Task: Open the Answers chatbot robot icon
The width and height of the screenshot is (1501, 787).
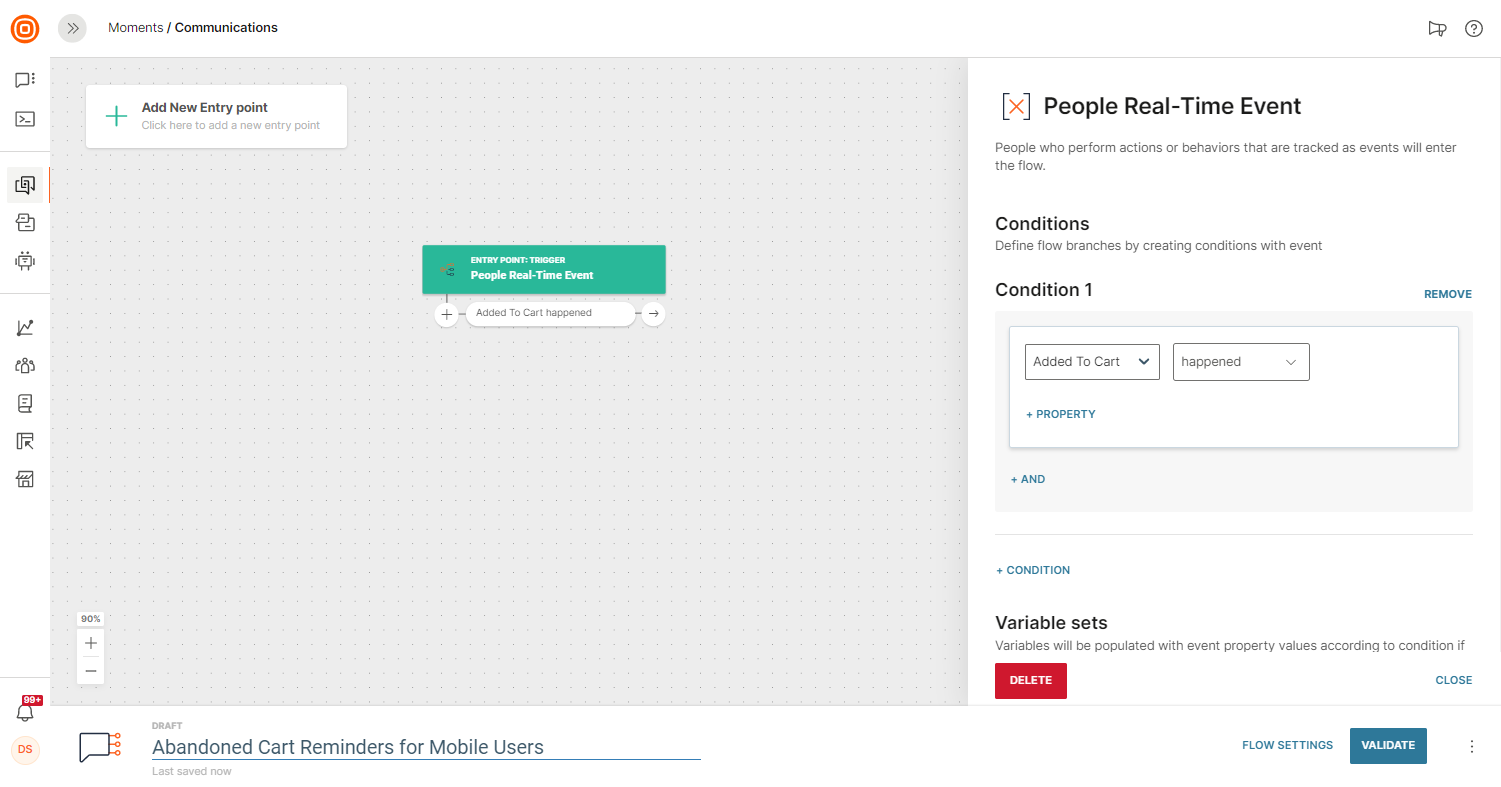Action: pos(25,261)
